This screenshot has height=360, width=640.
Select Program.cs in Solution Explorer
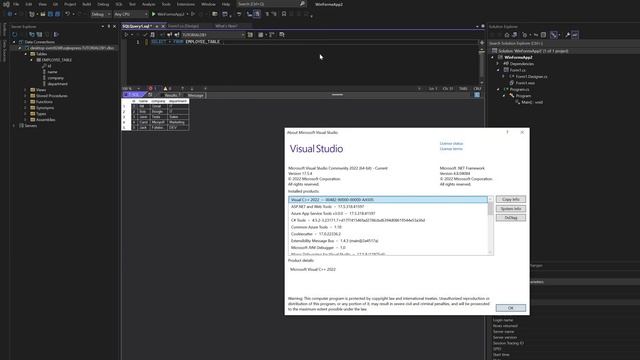519,89
